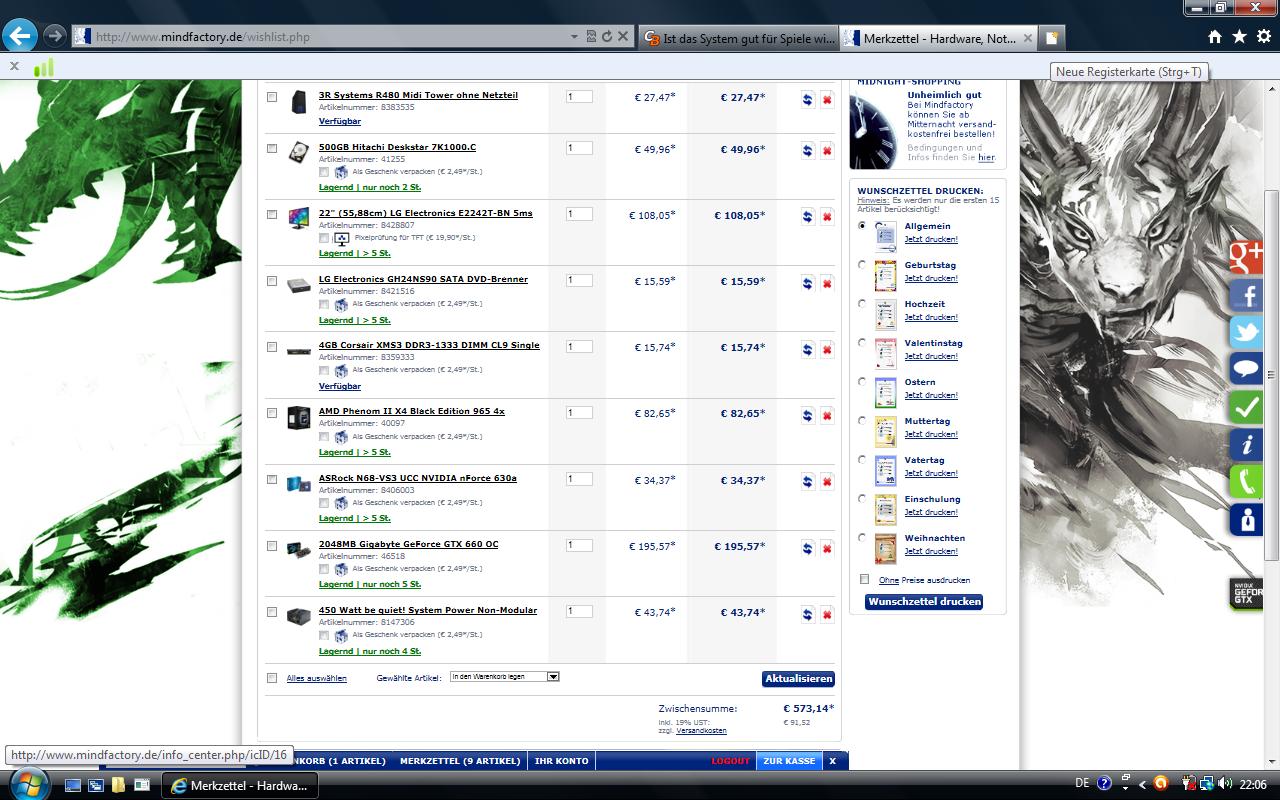The width and height of the screenshot is (1280, 800).
Task: Open the Versandkosten link
Action: pos(701,731)
